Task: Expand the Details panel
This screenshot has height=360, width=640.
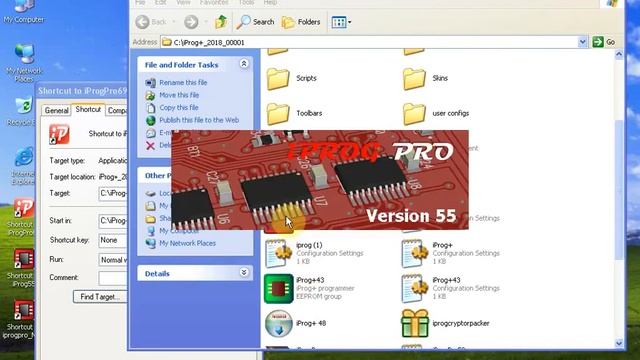Action: tap(244, 273)
